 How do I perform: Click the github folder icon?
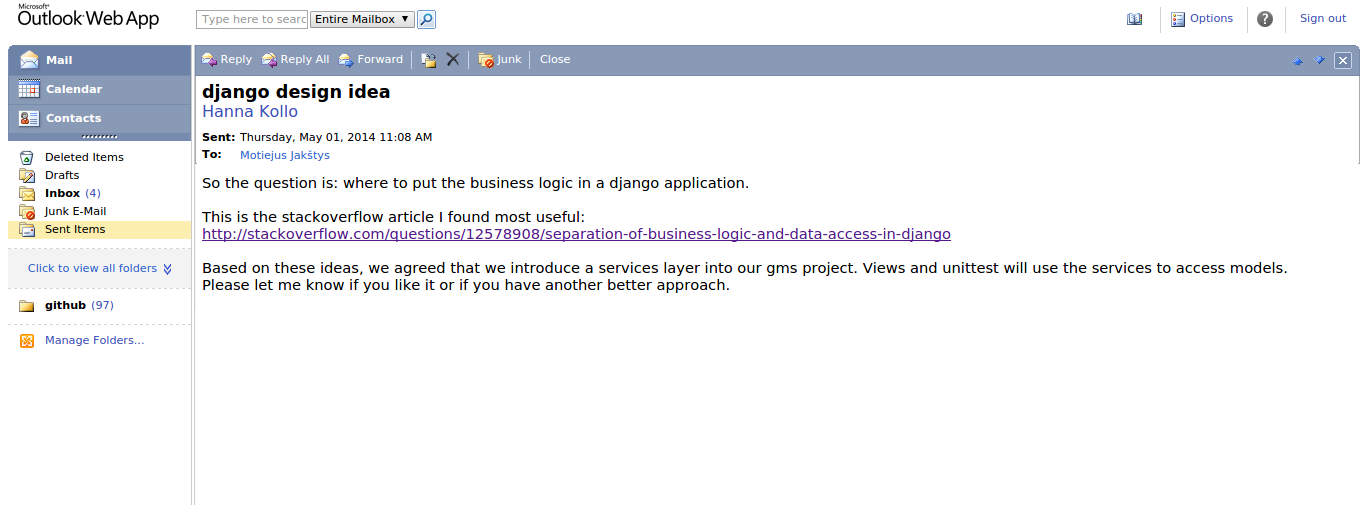[x=27, y=305]
